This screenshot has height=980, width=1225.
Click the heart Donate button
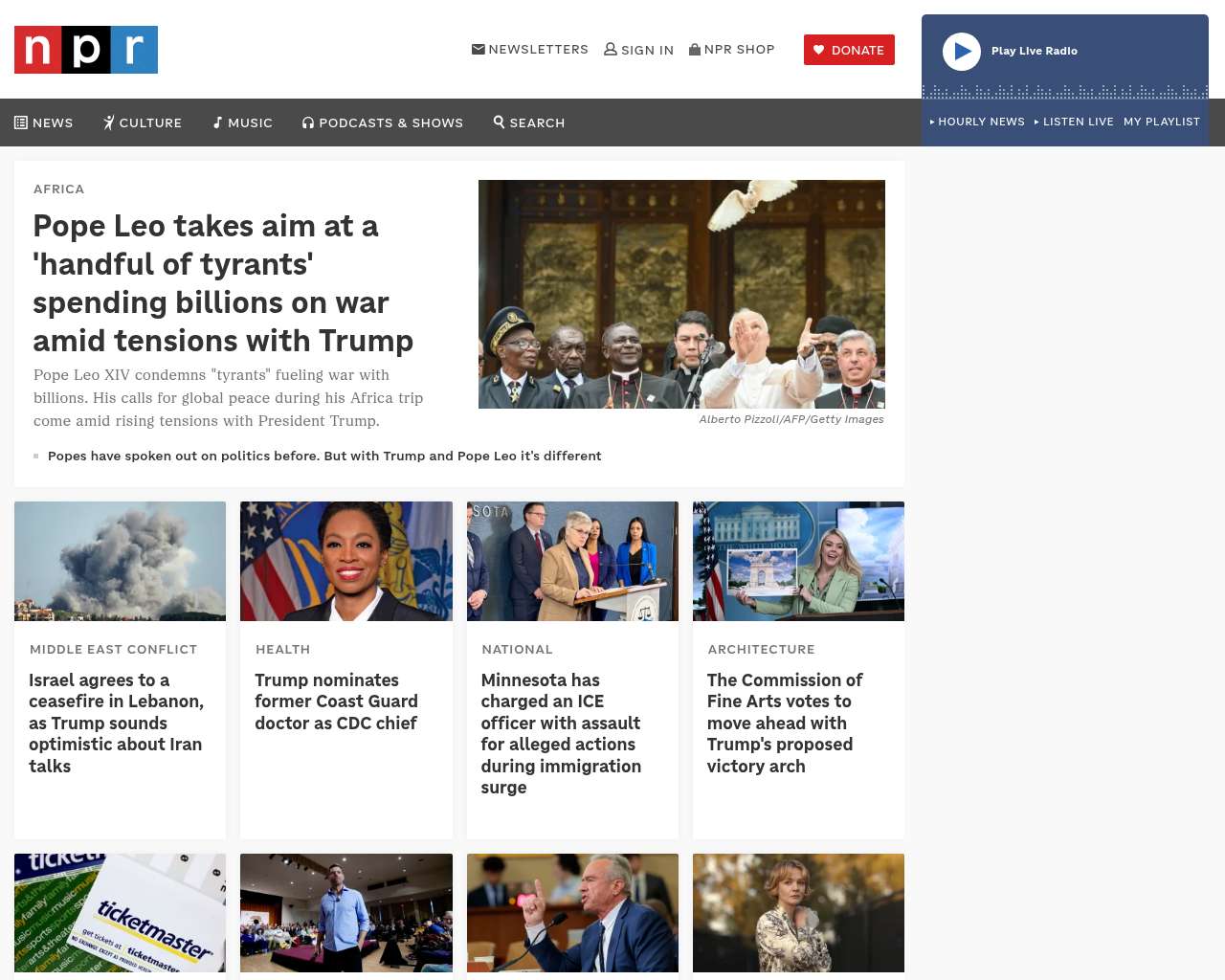coord(849,50)
